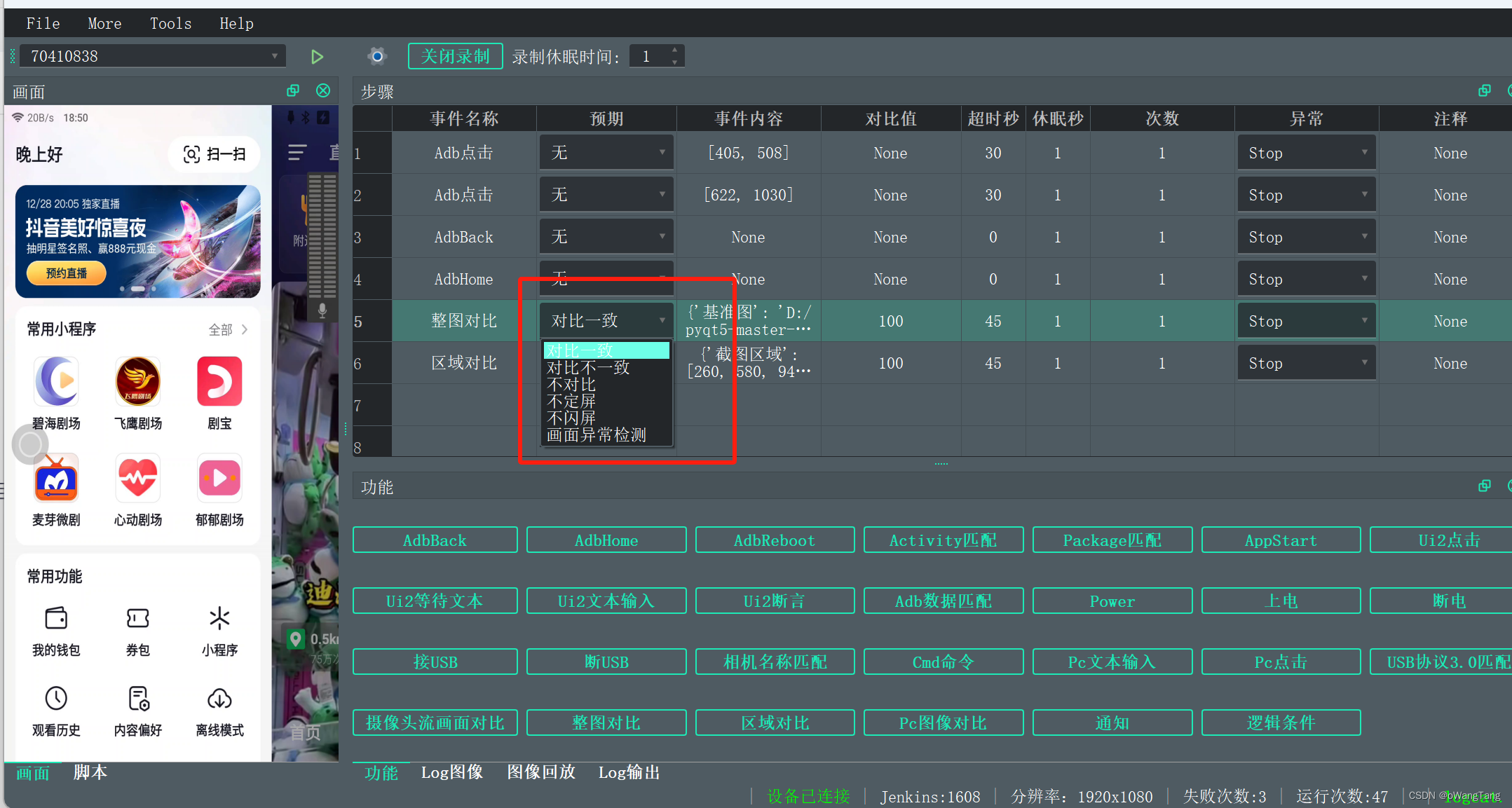Viewport: 1512px width, 808px height.
Task: Click the 区域对比 function button
Action: pyautogui.click(x=775, y=723)
